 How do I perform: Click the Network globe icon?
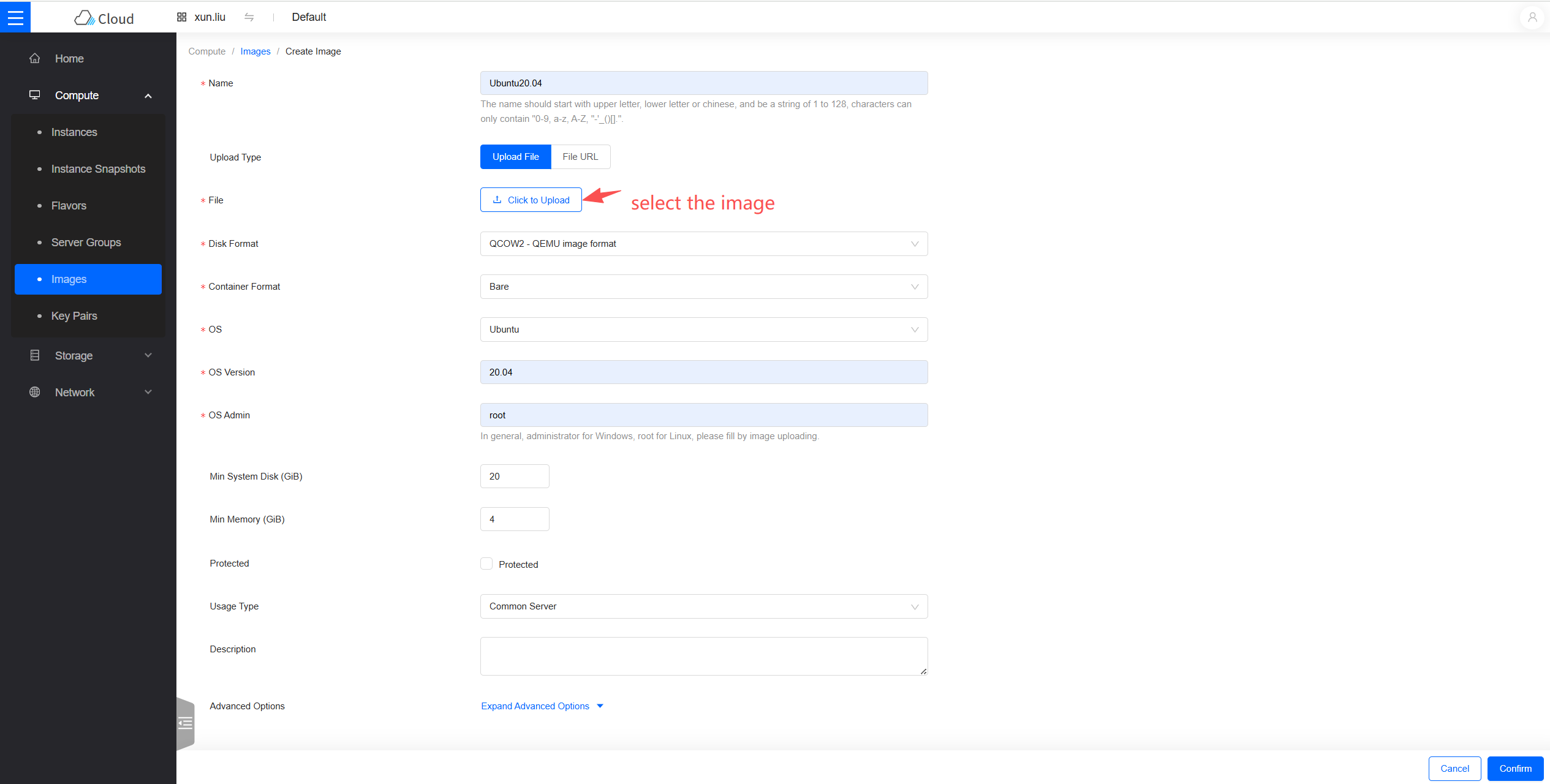(x=35, y=392)
